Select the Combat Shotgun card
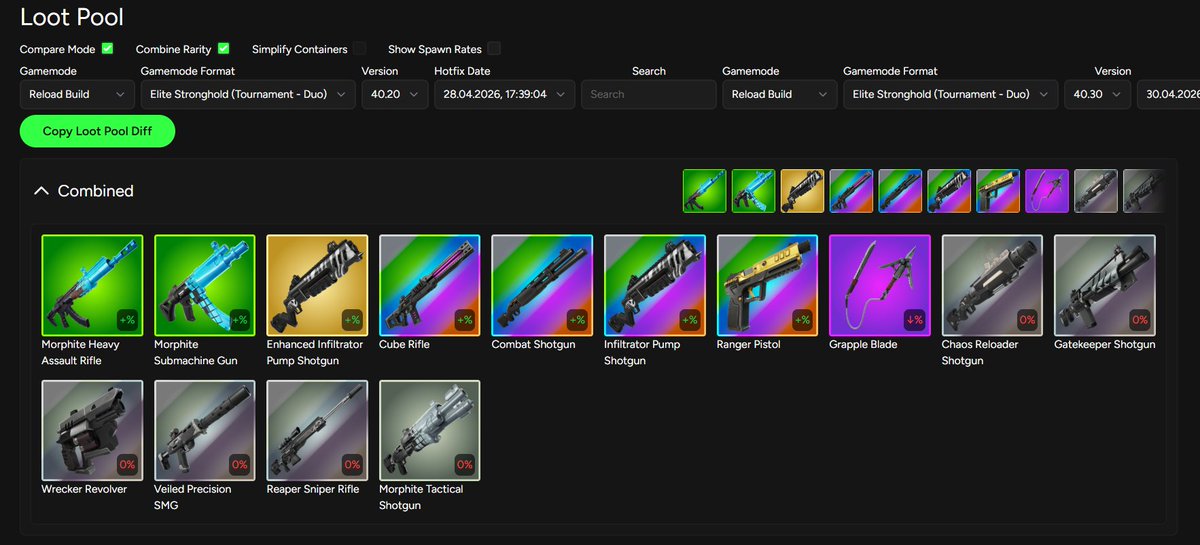This screenshot has height=545, width=1200. (x=542, y=285)
